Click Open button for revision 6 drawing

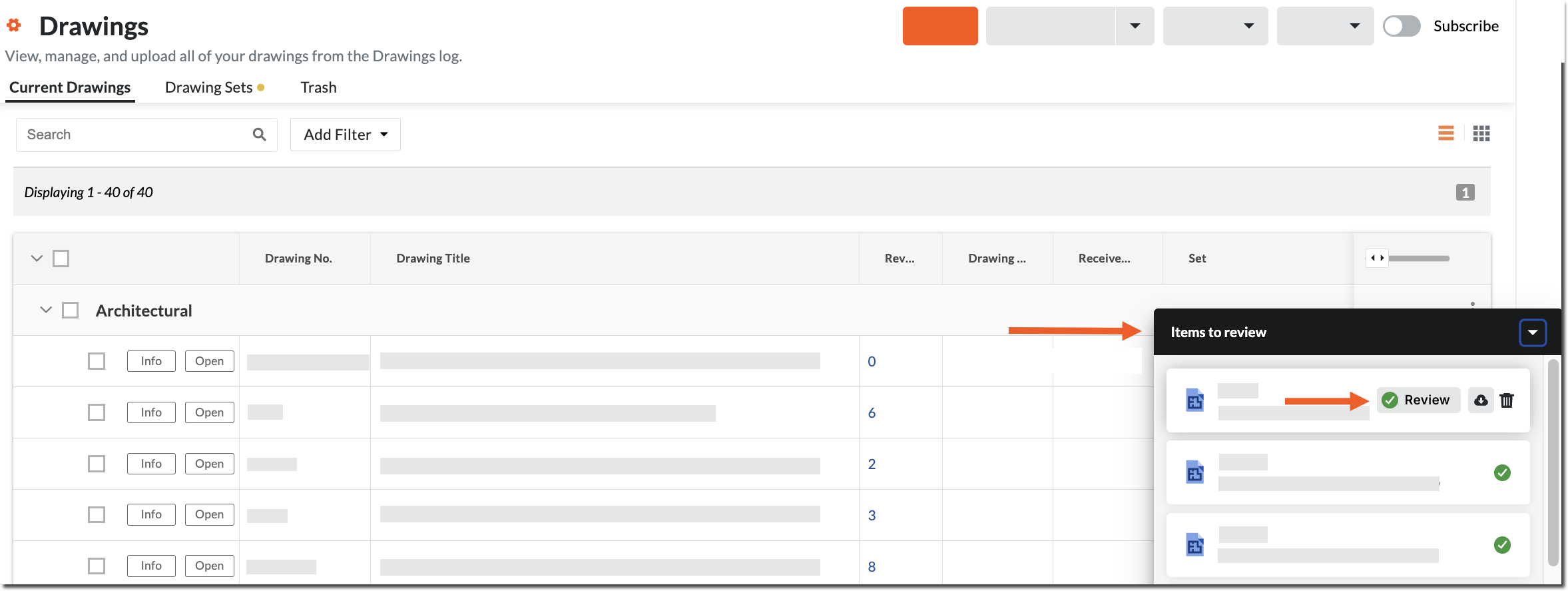point(209,412)
